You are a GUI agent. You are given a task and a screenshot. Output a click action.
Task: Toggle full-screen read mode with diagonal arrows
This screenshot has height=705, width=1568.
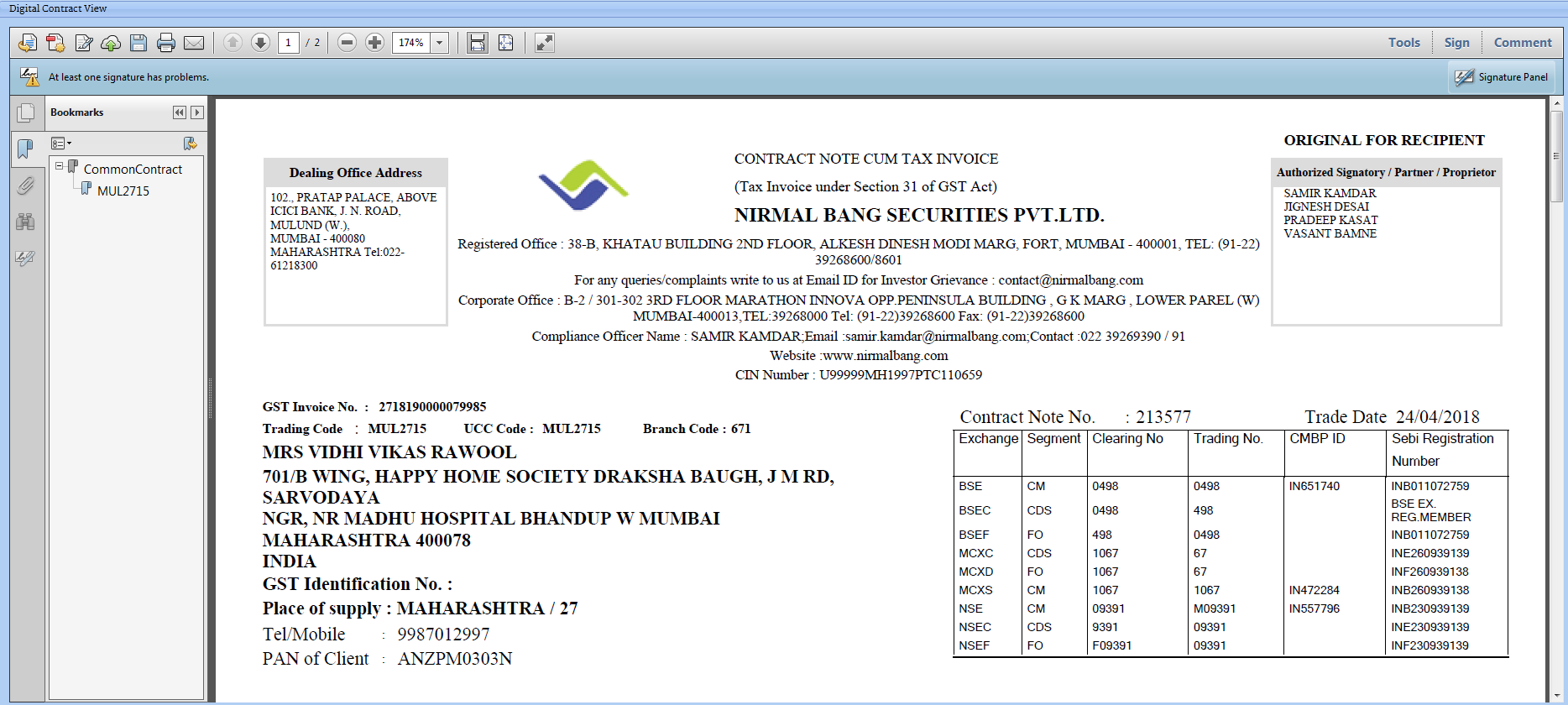point(545,43)
